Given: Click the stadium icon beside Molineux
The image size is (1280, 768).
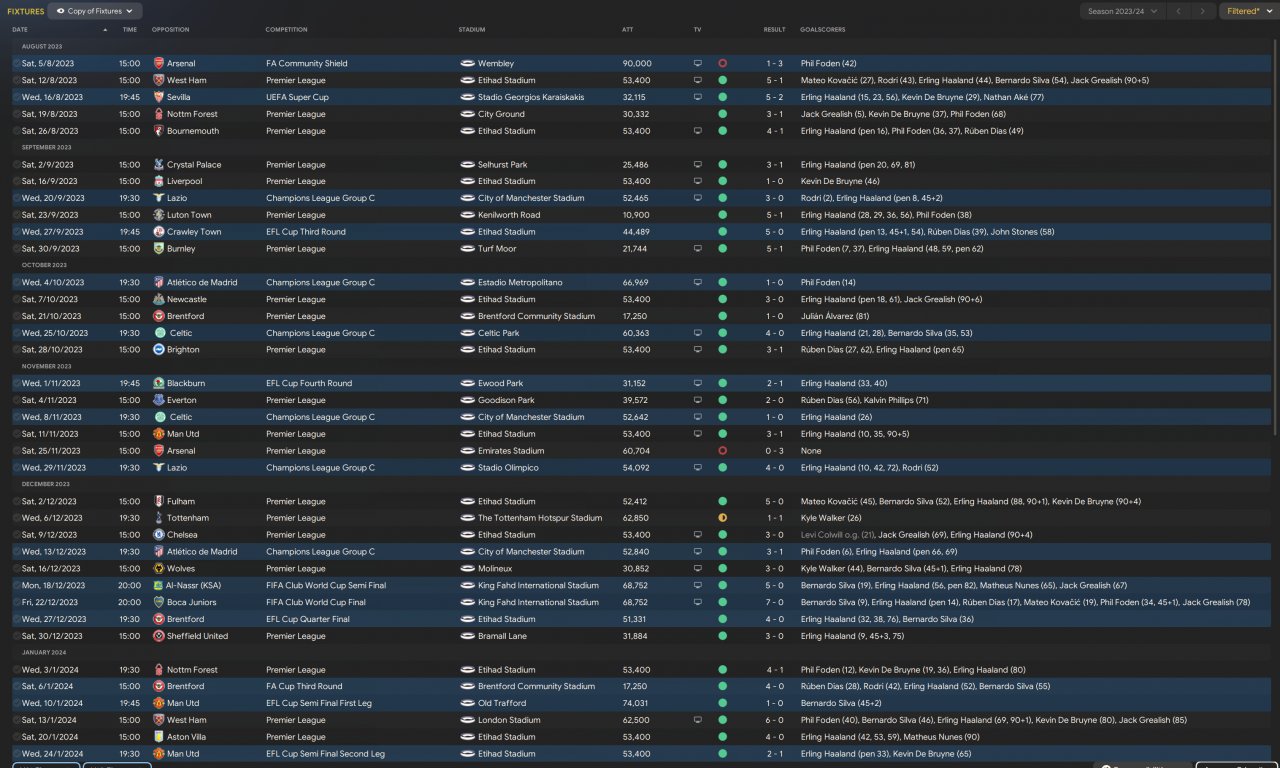Looking at the screenshot, I should 467,569.
